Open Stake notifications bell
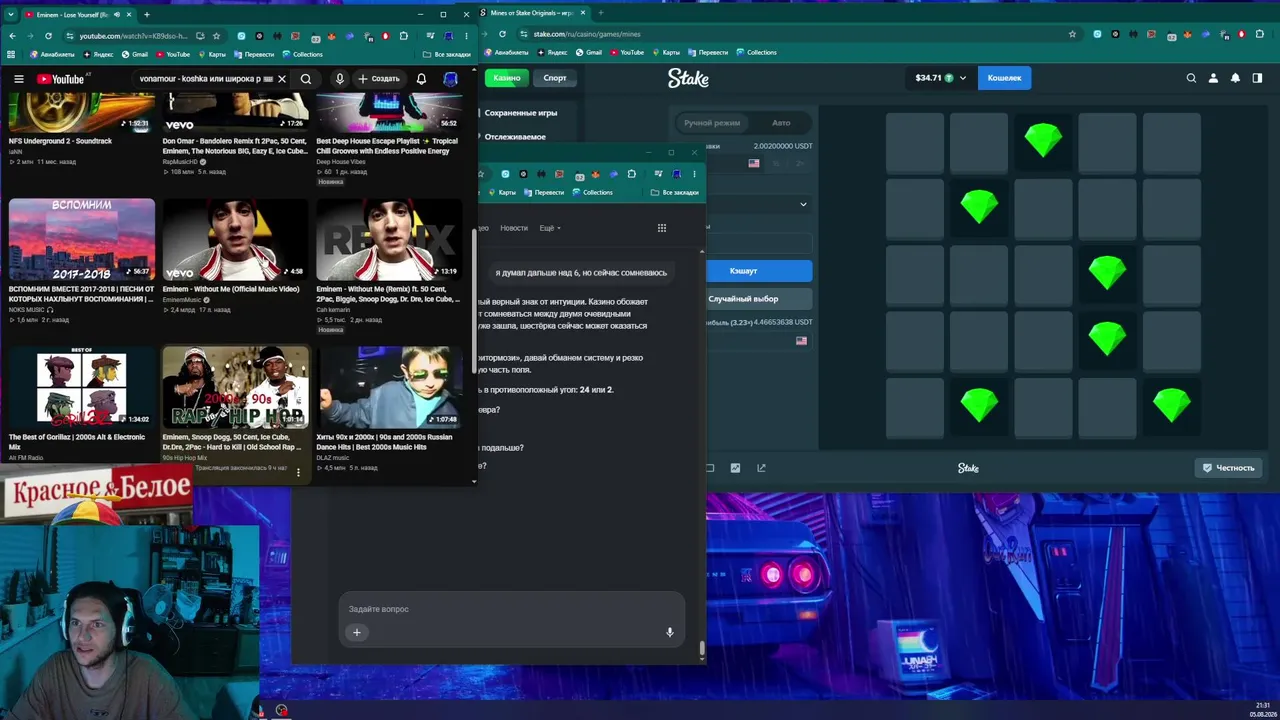 click(x=1235, y=78)
